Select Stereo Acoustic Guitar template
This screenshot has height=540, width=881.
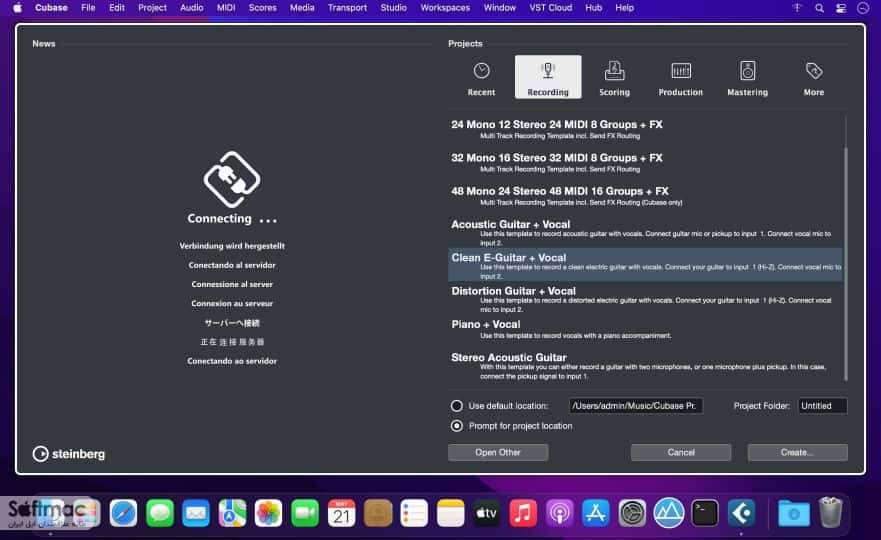[x=645, y=365]
